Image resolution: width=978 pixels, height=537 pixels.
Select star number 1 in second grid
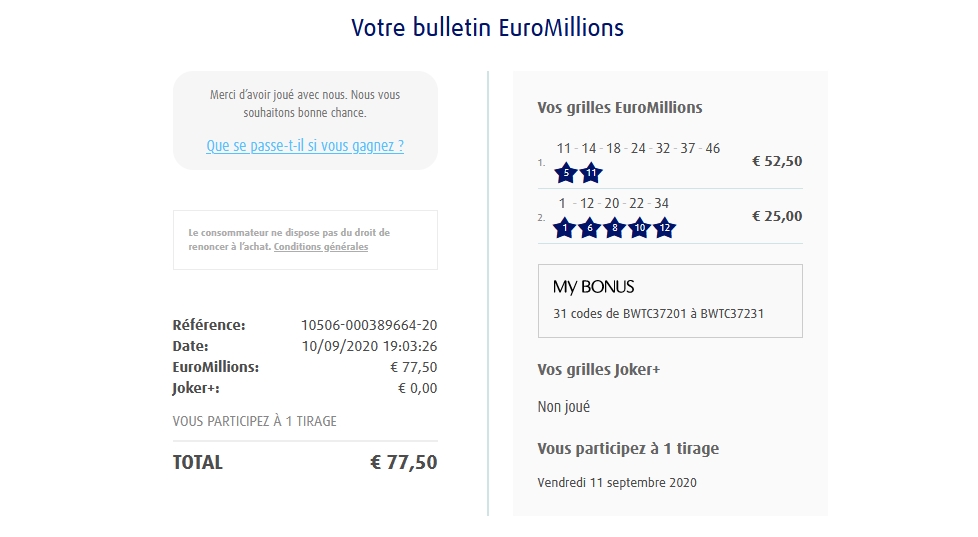tap(566, 228)
